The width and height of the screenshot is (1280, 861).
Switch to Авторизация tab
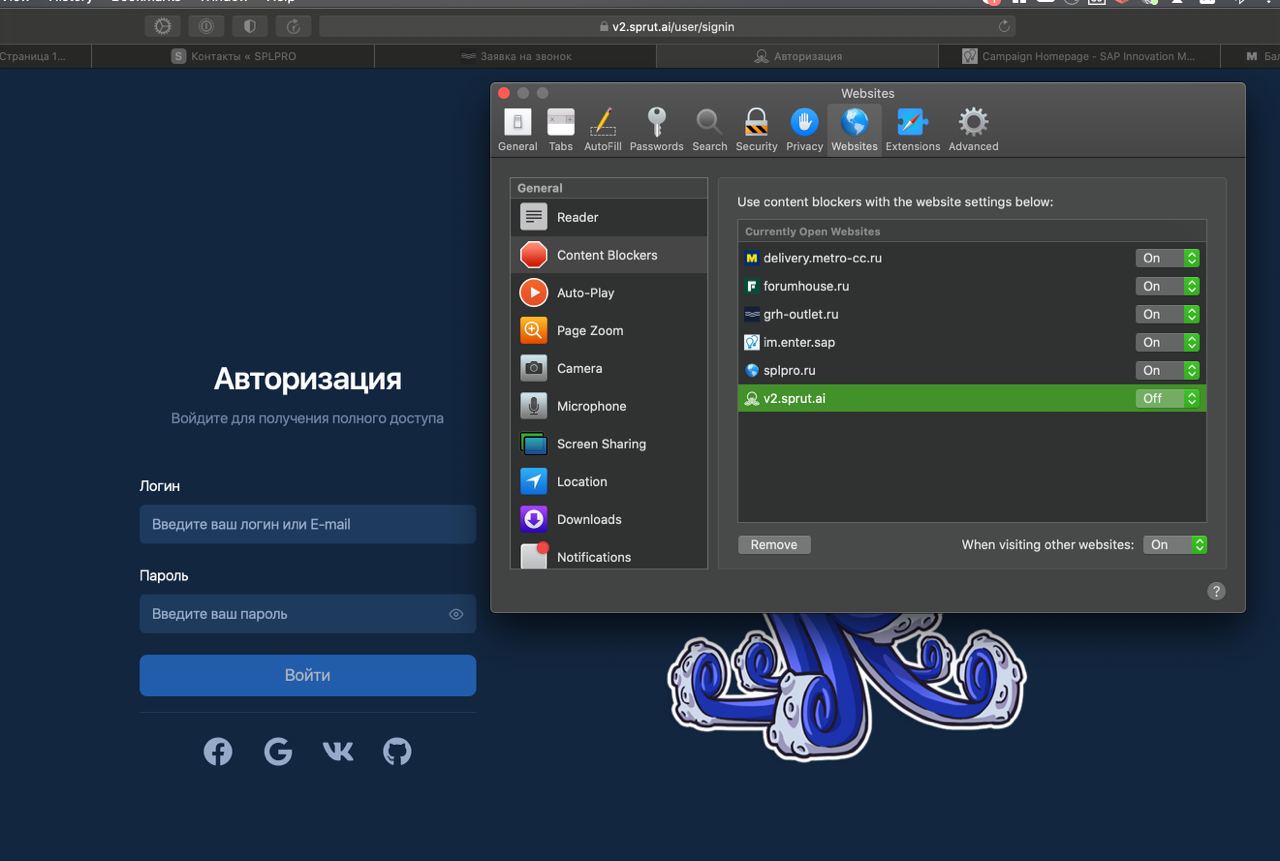[x=798, y=56]
